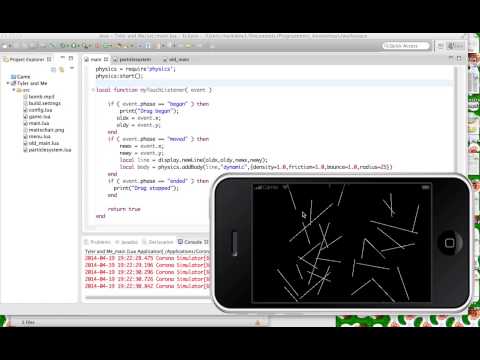Collapse the Tyler and Me project
Screen dimensions: 480x360
(x=8, y=83)
